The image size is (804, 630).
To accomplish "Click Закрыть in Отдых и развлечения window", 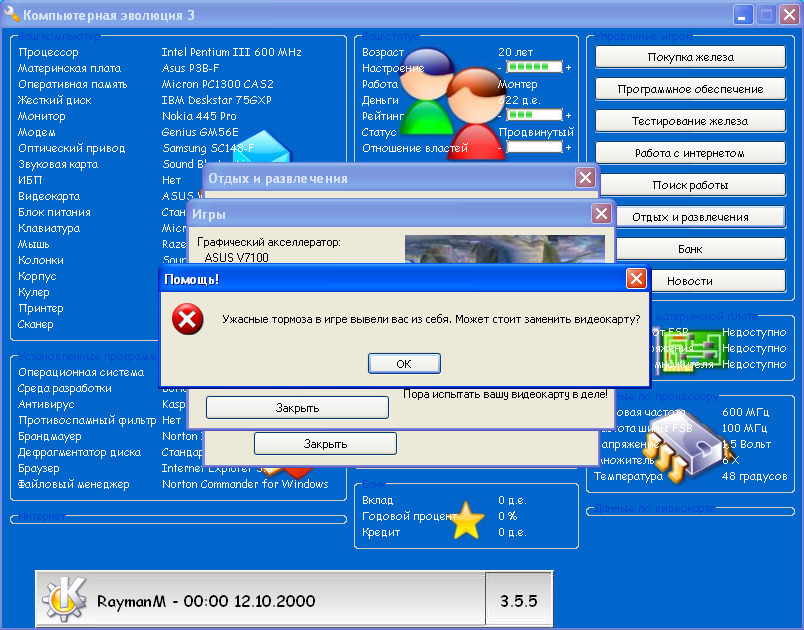I will pyautogui.click(x=325, y=444).
